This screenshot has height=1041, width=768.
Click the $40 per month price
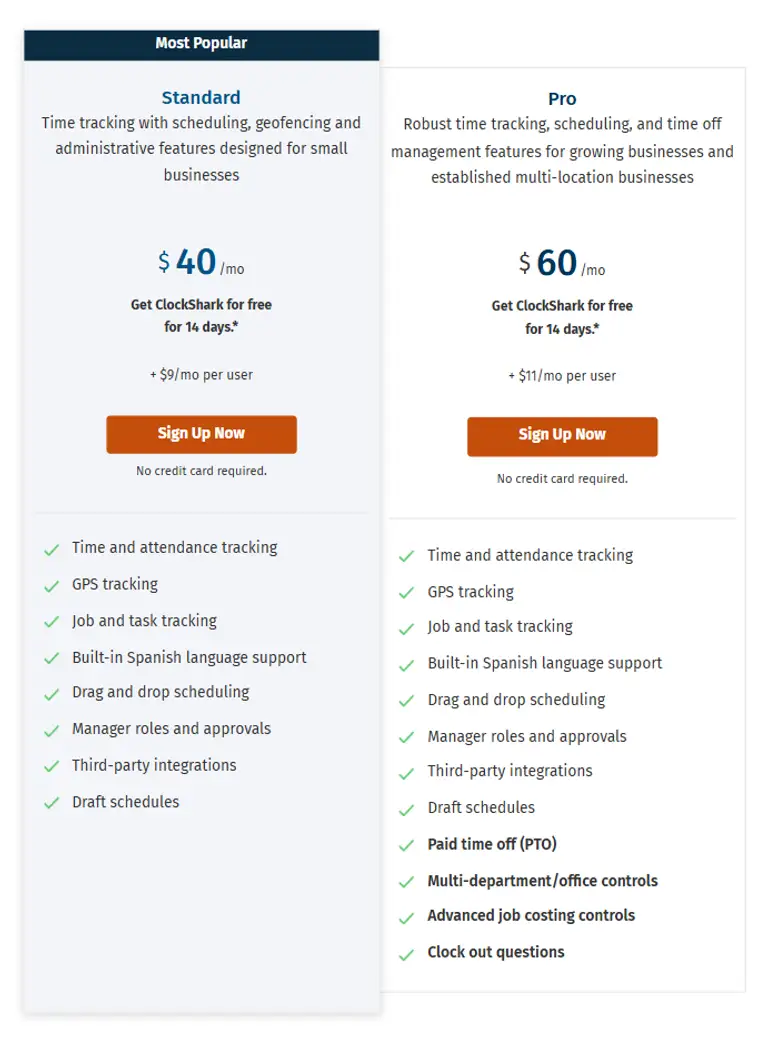[200, 263]
